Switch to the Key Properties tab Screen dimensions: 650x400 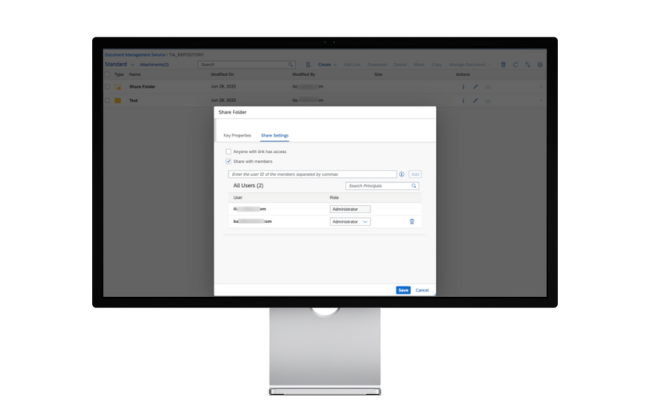pos(237,134)
